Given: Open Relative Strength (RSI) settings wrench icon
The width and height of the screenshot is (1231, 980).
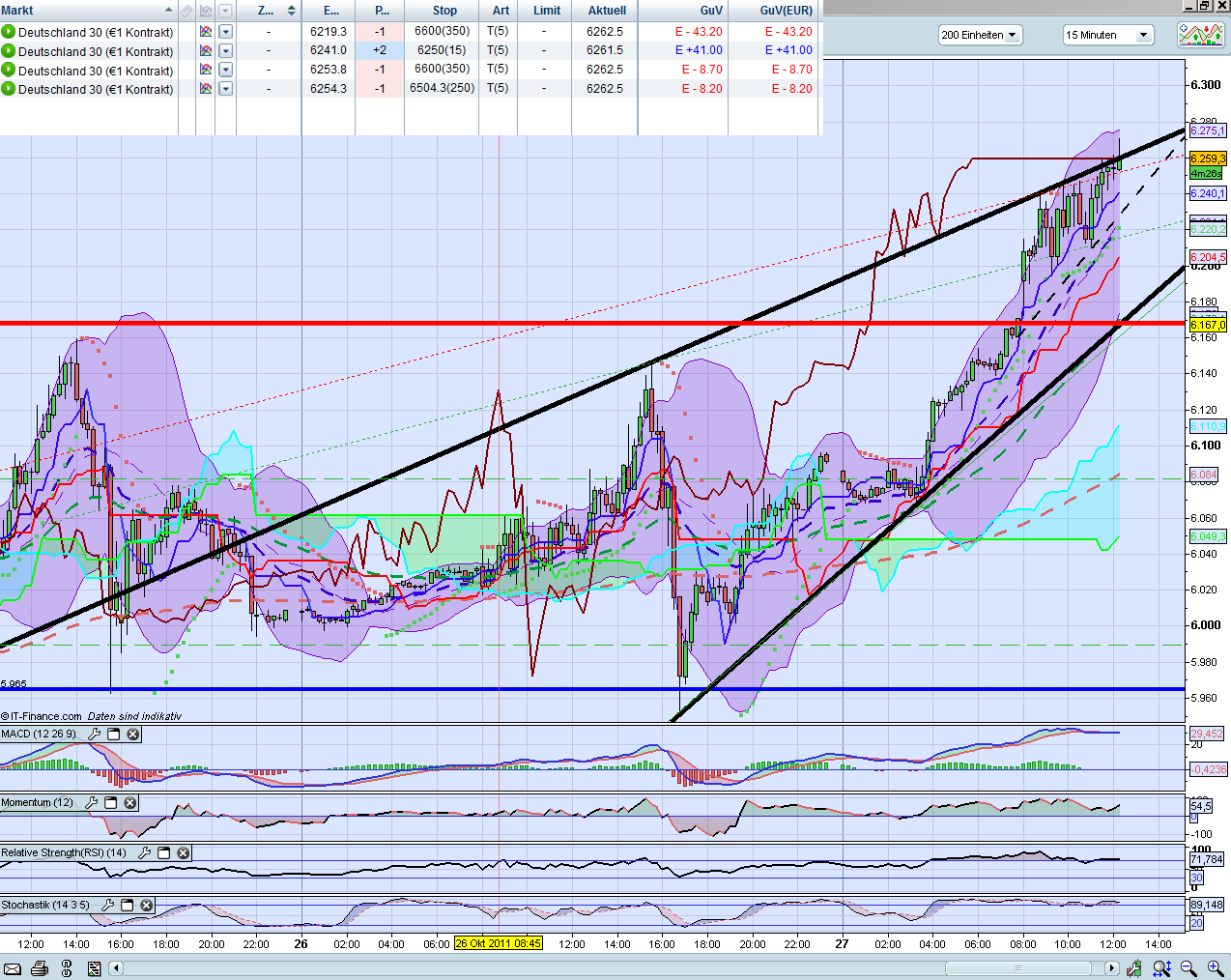Looking at the screenshot, I should pos(146,852).
